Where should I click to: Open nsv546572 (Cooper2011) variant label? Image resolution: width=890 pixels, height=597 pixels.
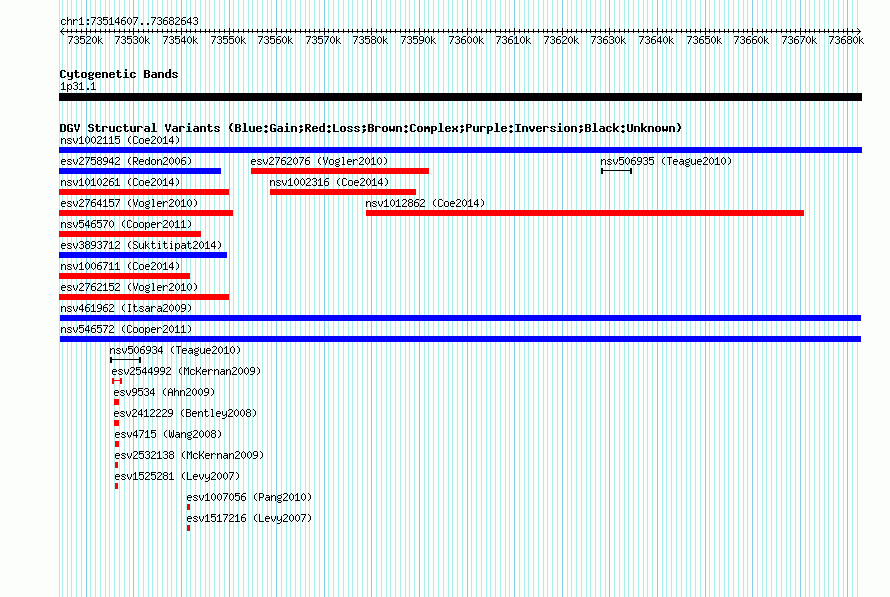(126, 329)
